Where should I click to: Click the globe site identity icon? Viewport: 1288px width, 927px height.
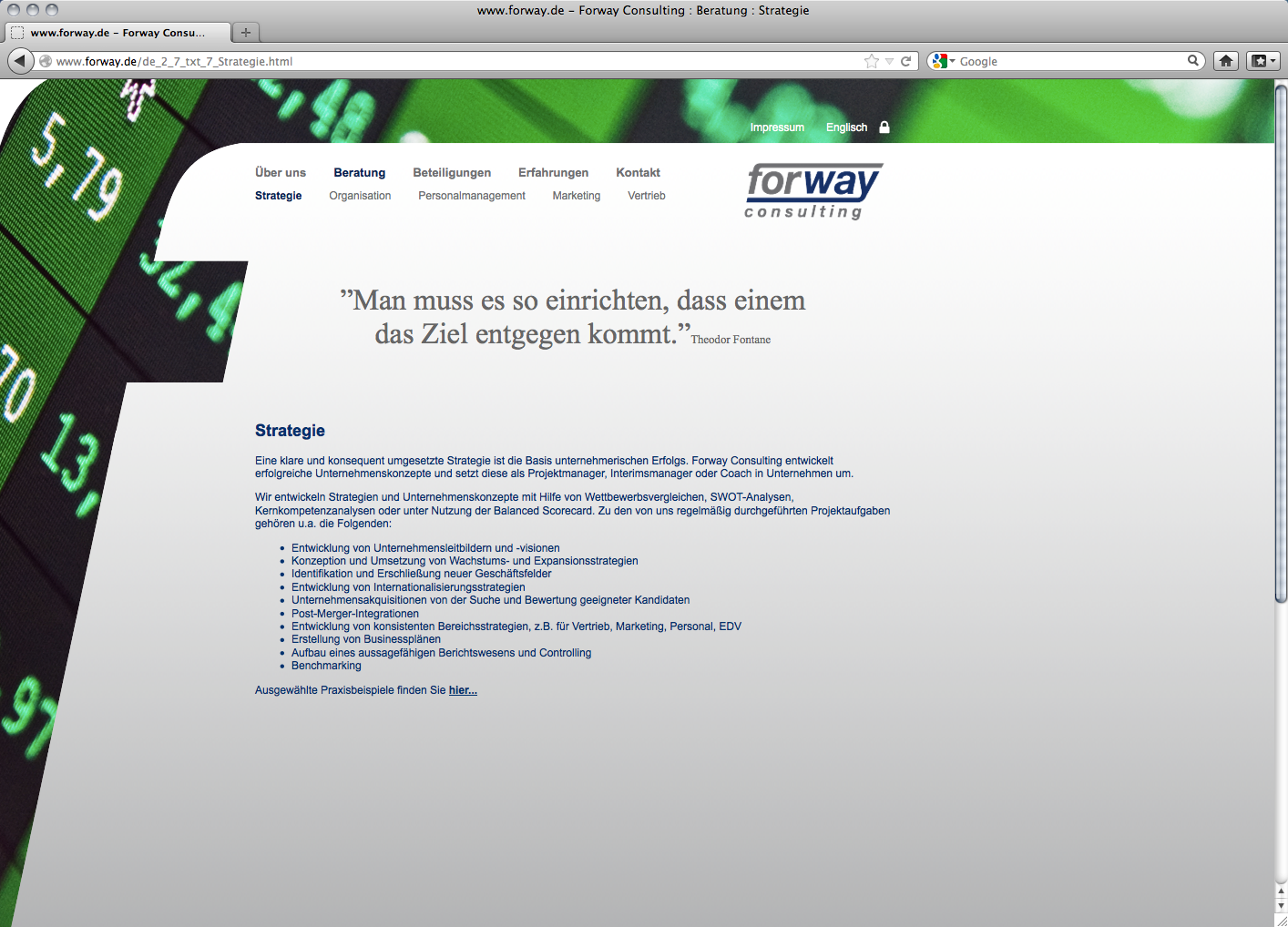(46, 61)
